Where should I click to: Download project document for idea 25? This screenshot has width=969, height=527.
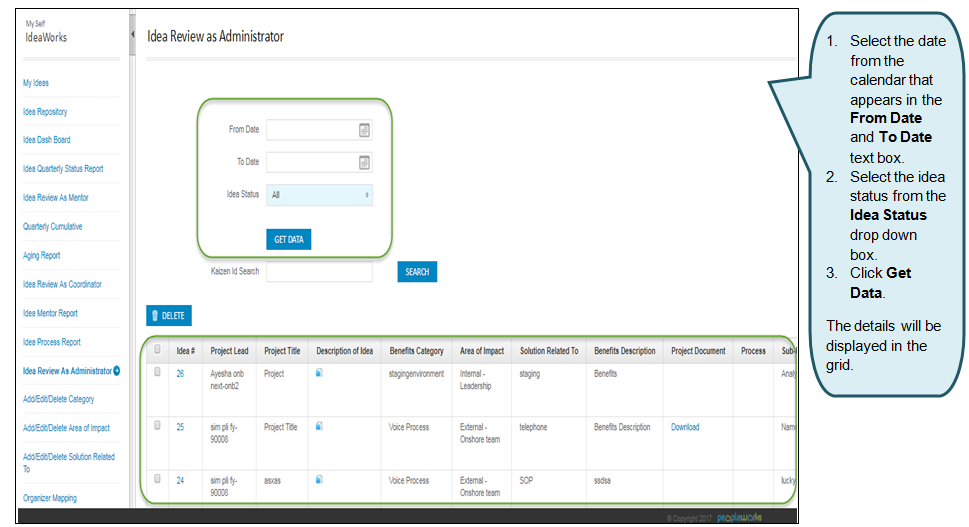[685, 427]
